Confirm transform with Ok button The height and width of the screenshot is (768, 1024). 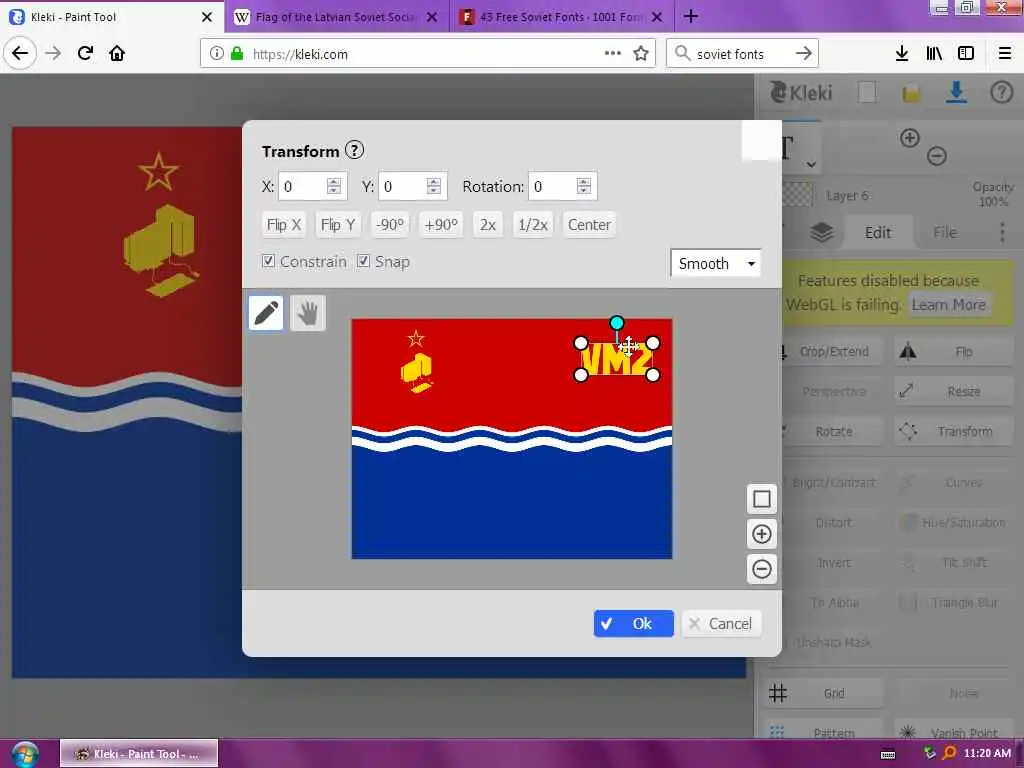633,624
